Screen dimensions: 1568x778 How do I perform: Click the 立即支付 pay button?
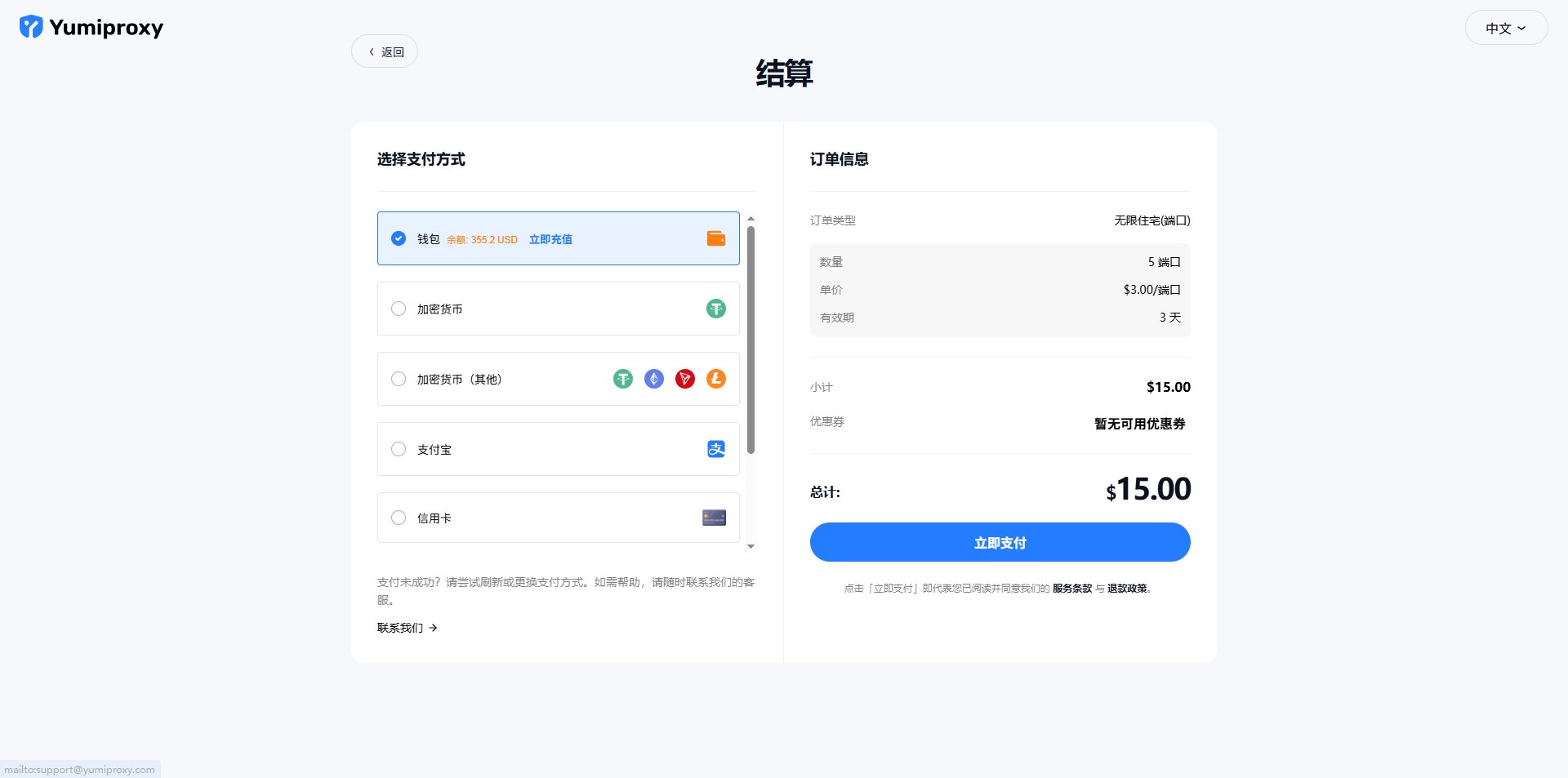pos(1000,542)
